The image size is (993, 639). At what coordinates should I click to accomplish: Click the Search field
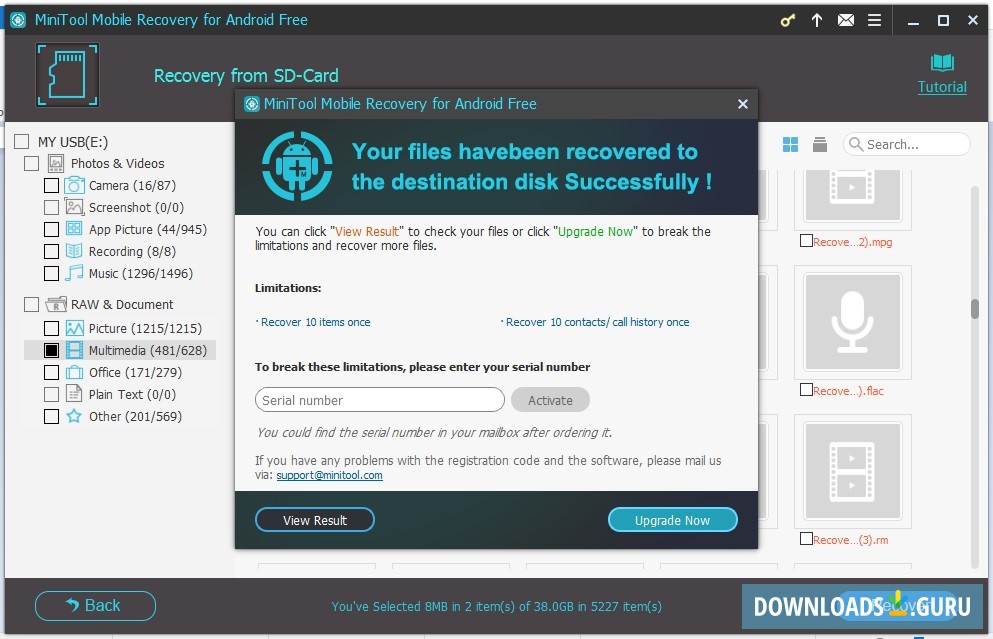point(906,144)
